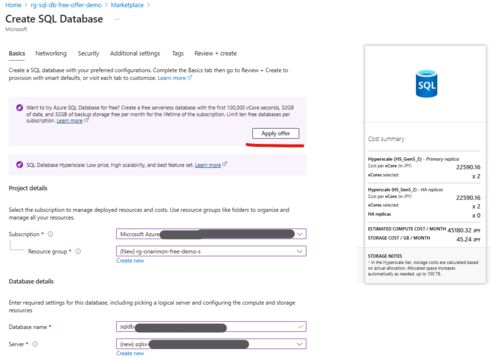Click Create new under Resource group

click(130, 261)
